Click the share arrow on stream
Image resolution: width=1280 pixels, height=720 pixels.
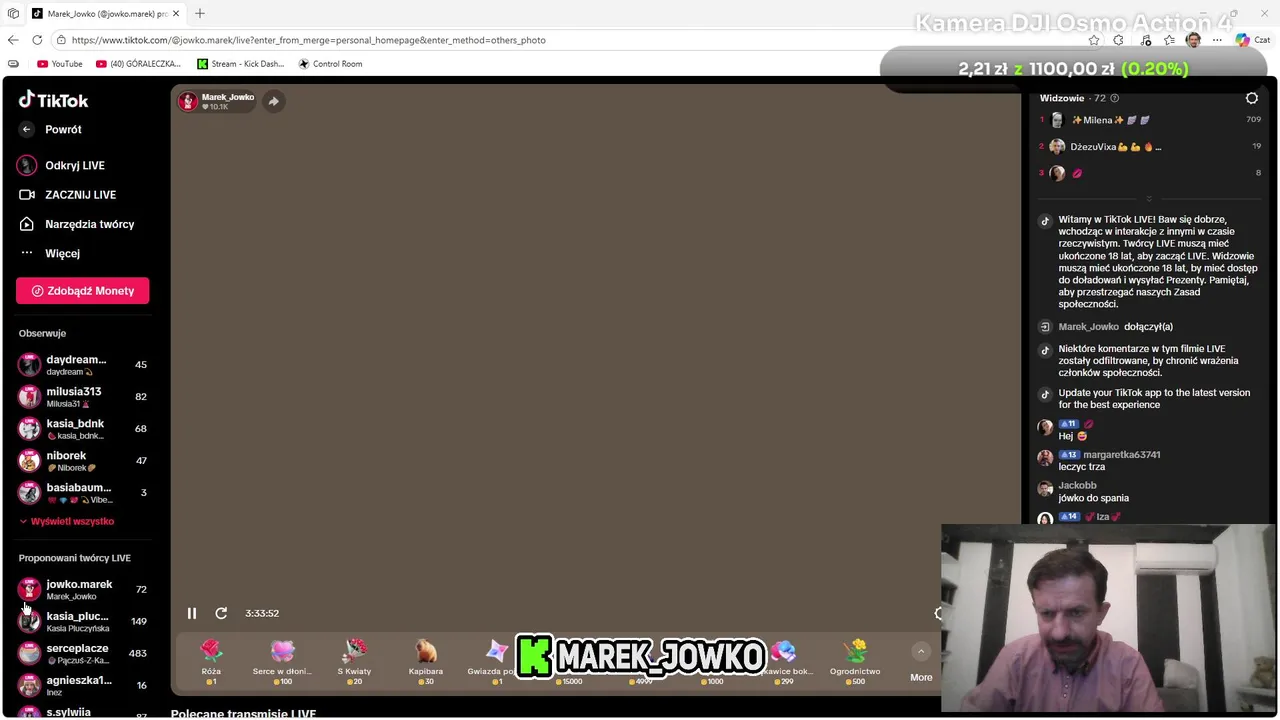click(x=273, y=101)
